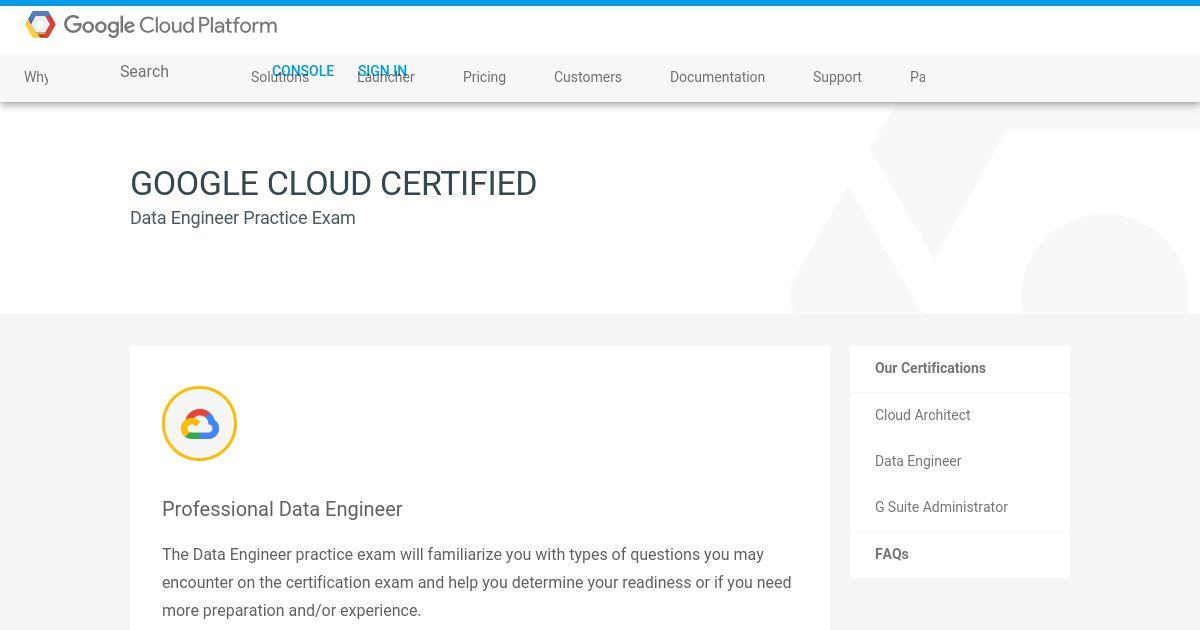Image resolution: width=1200 pixels, height=630 pixels.
Task: Open the Launcher menu item
Action: (386, 77)
